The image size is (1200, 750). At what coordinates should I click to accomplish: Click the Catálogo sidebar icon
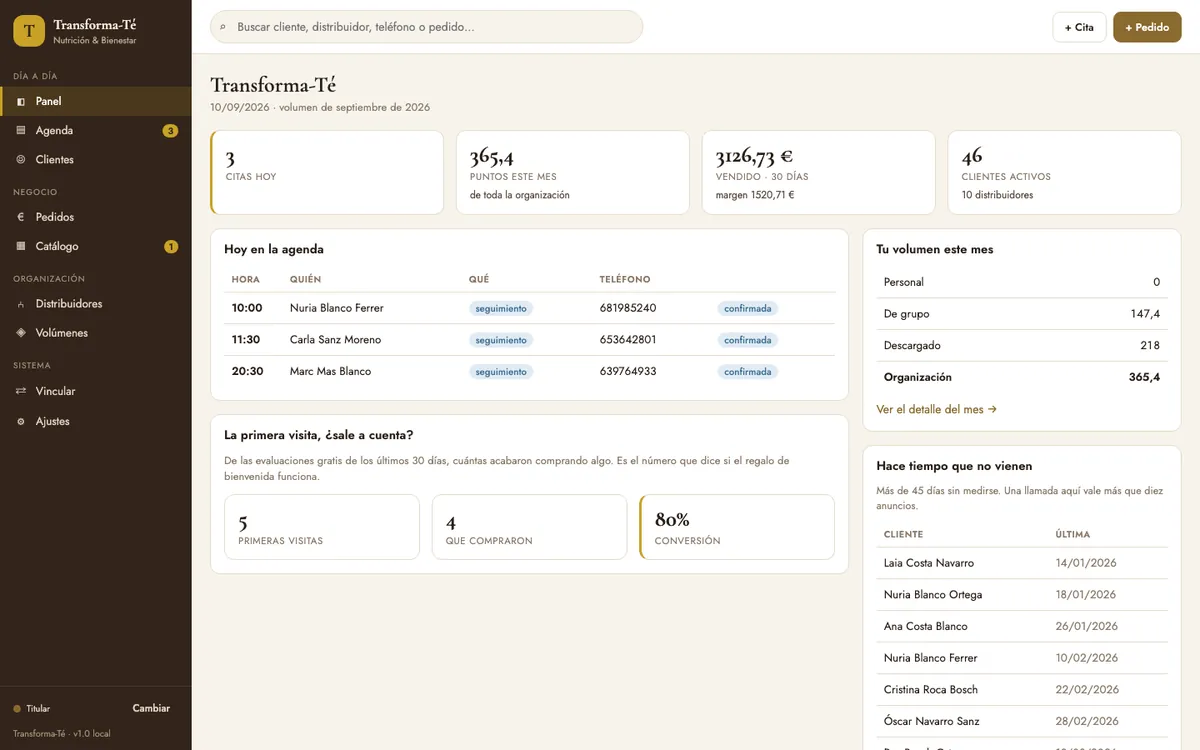21,246
